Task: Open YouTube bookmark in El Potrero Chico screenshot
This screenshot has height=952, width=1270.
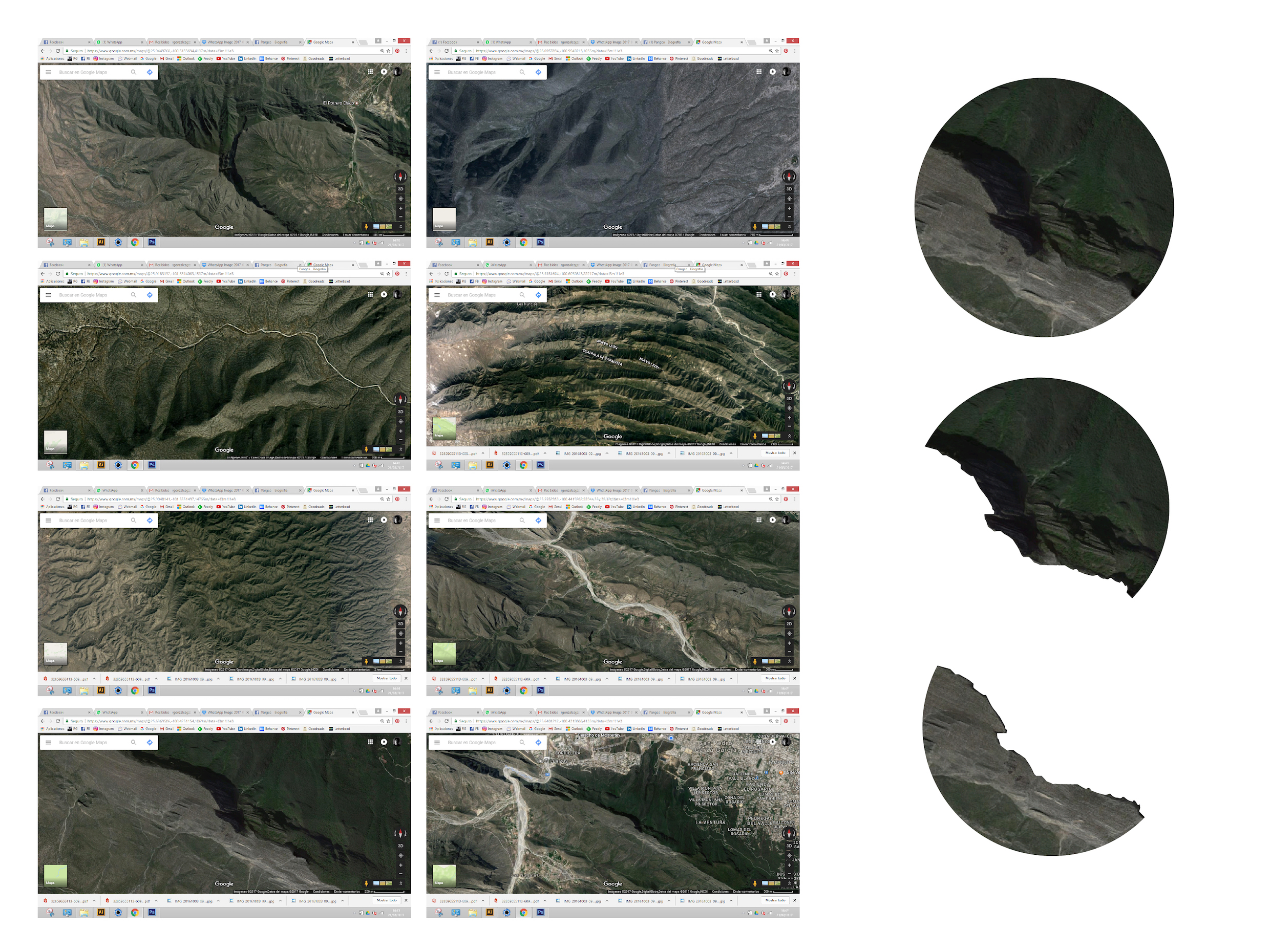Action: tap(226, 58)
